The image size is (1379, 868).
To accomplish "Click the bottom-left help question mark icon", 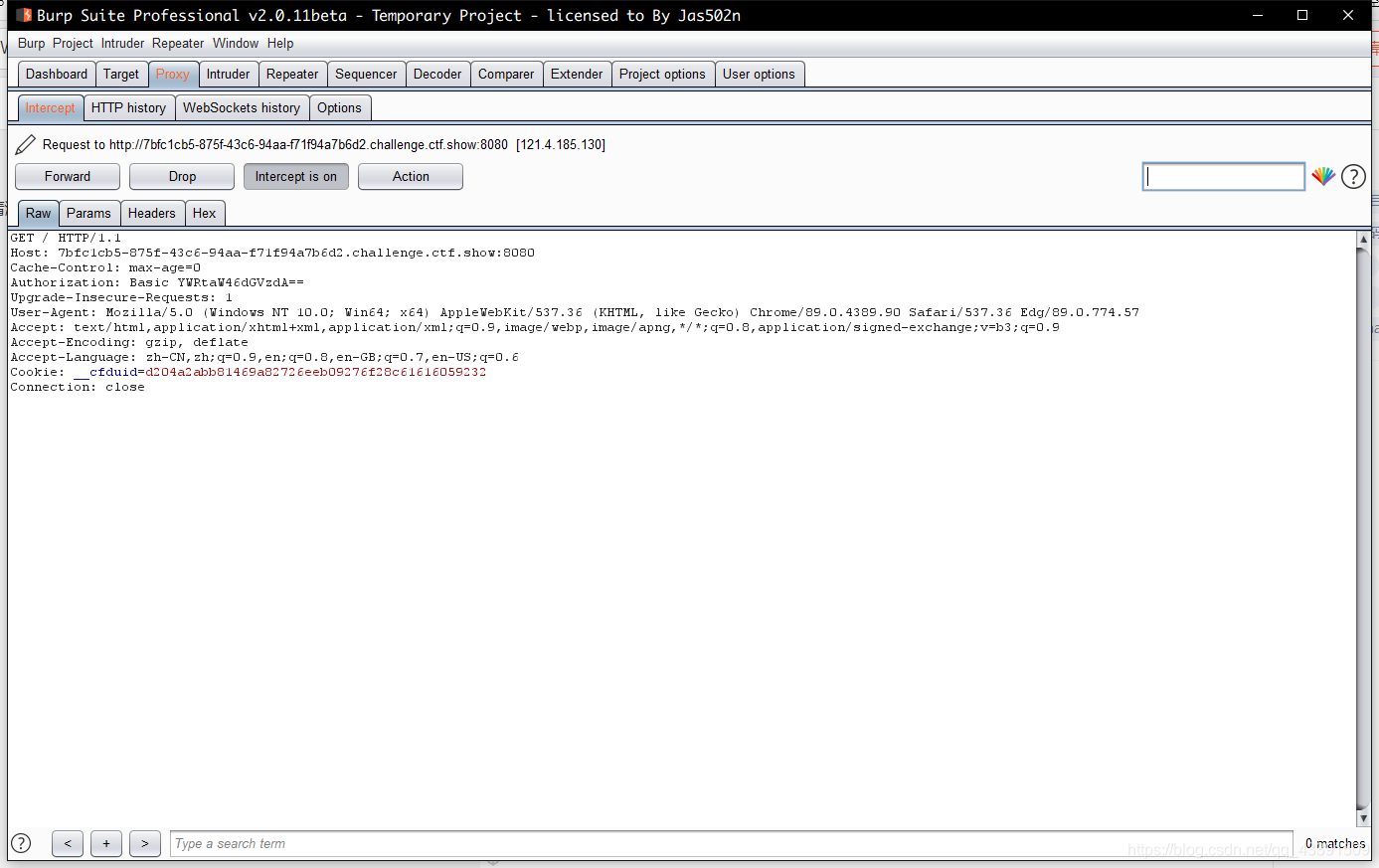I will click(21, 843).
